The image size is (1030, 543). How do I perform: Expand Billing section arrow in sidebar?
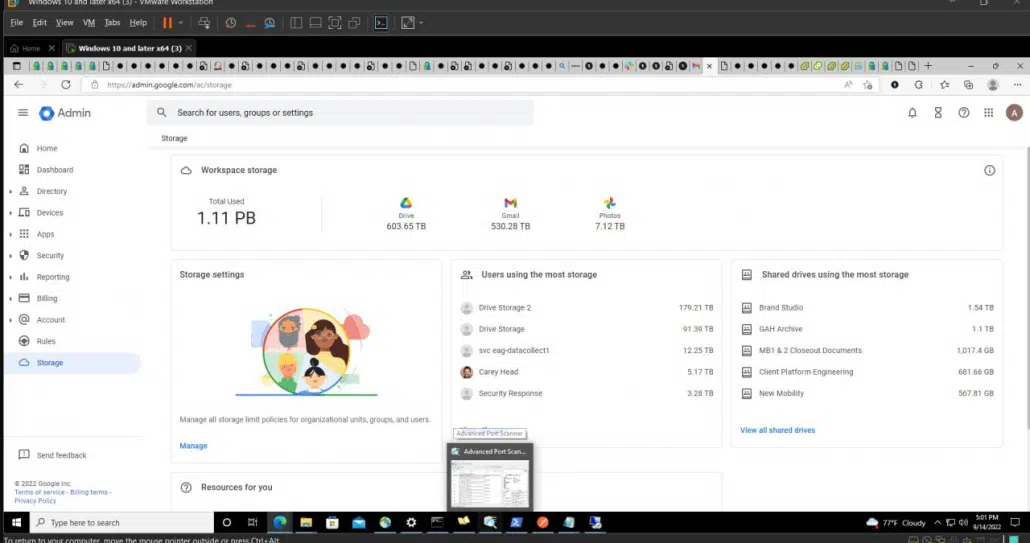(x=11, y=299)
